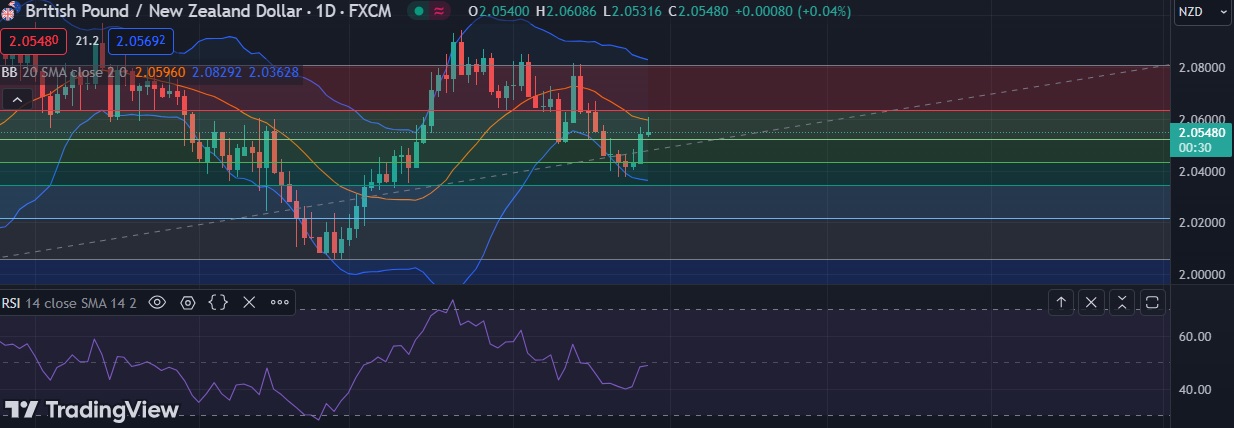Click the high value H2.06086
Screen dimensions: 1234x428
(565, 11)
